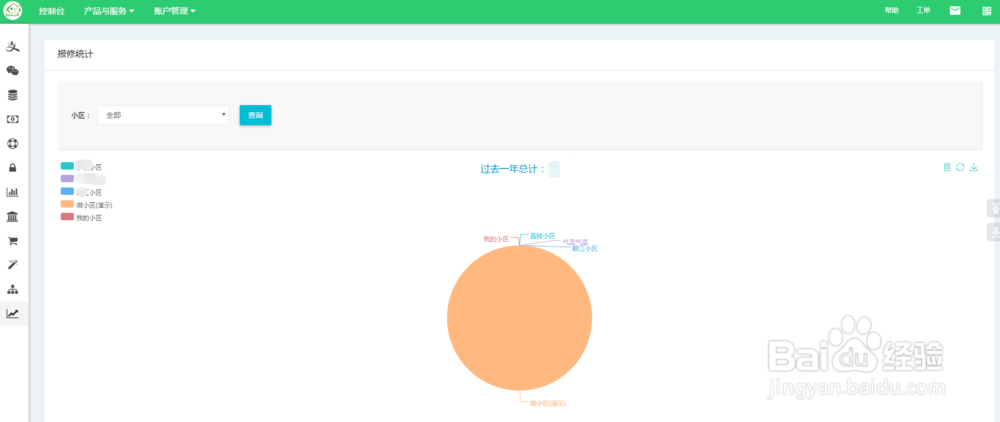
Task: Click the shopping cart icon in the sidebar
Action: pyautogui.click(x=12, y=241)
